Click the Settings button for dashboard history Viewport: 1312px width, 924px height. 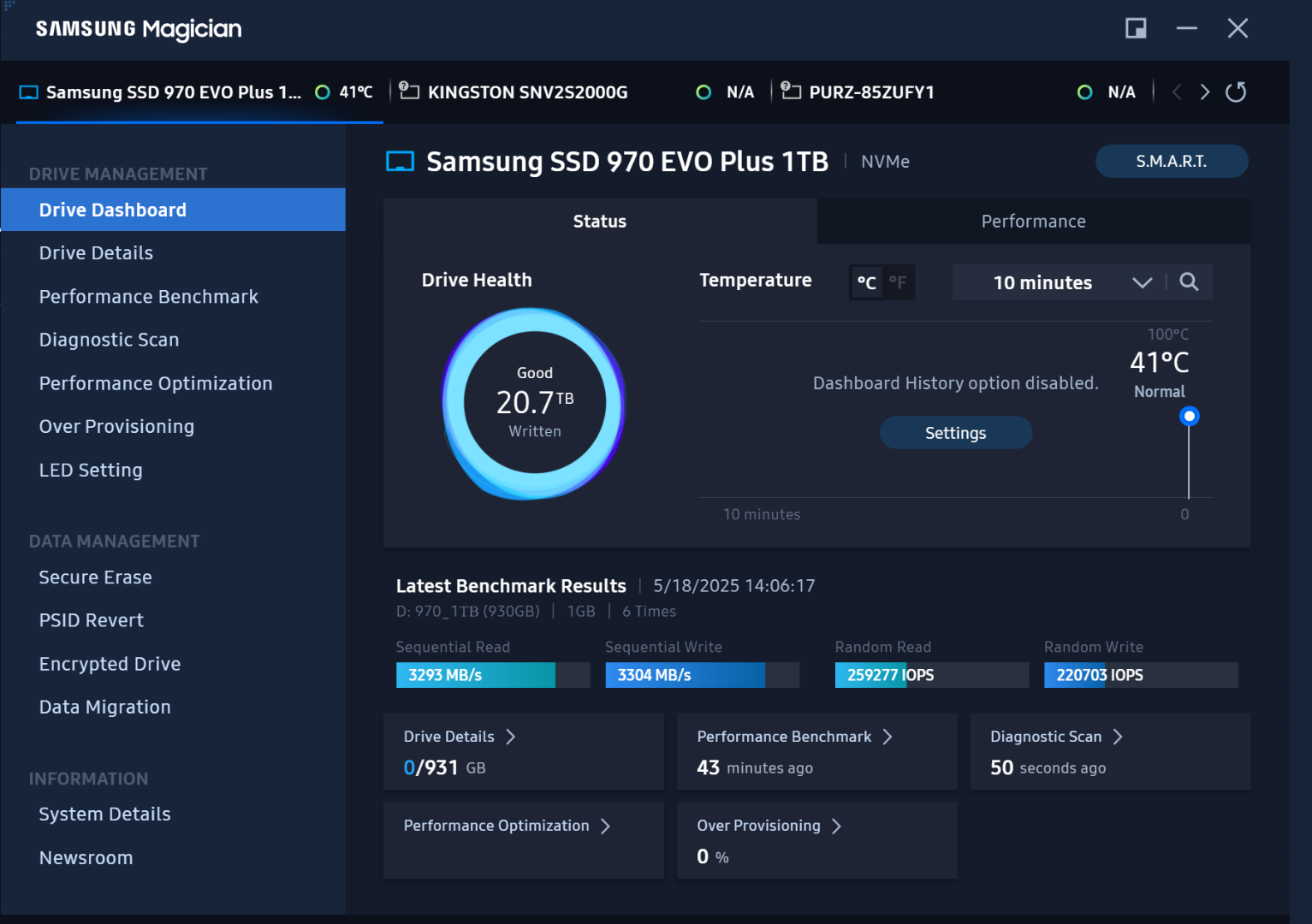[956, 433]
